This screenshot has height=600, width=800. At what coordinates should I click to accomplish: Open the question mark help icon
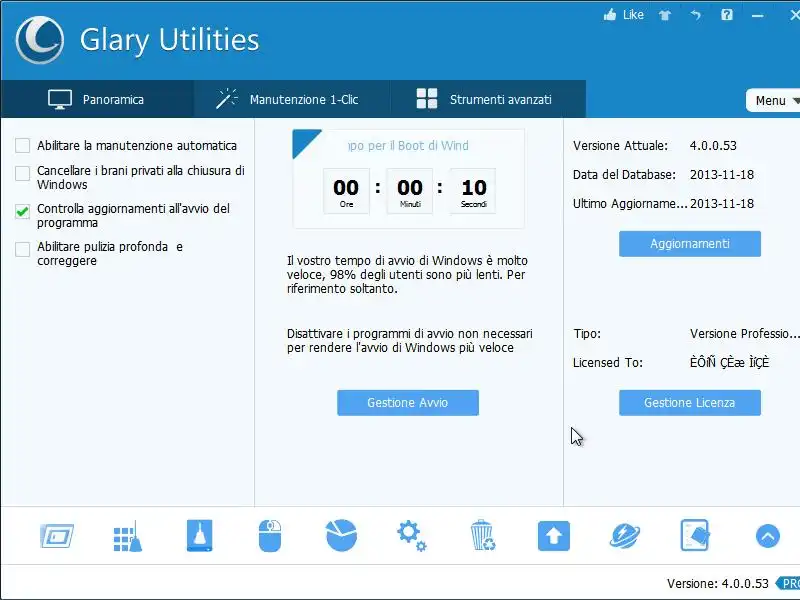[x=727, y=15]
